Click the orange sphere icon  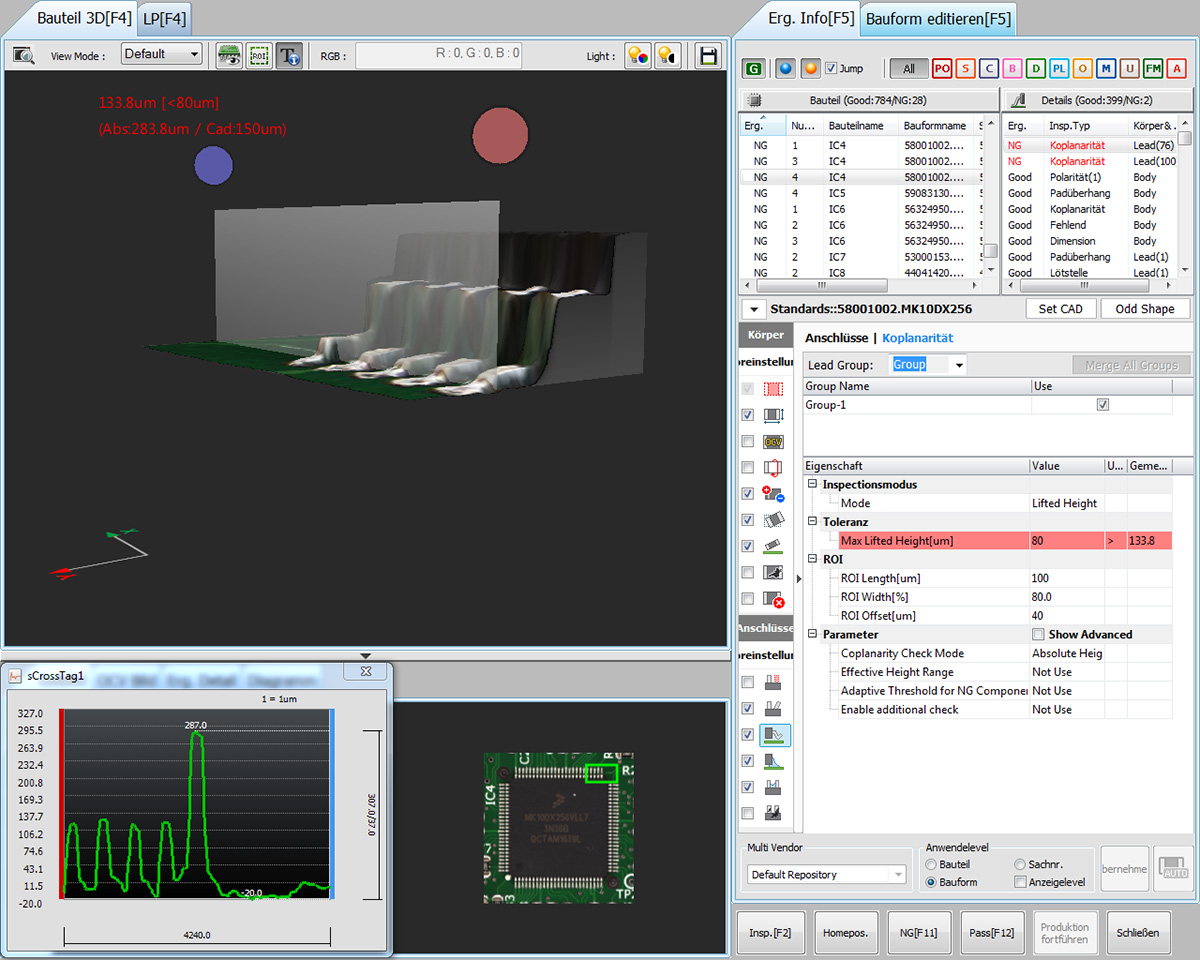tap(811, 68)
